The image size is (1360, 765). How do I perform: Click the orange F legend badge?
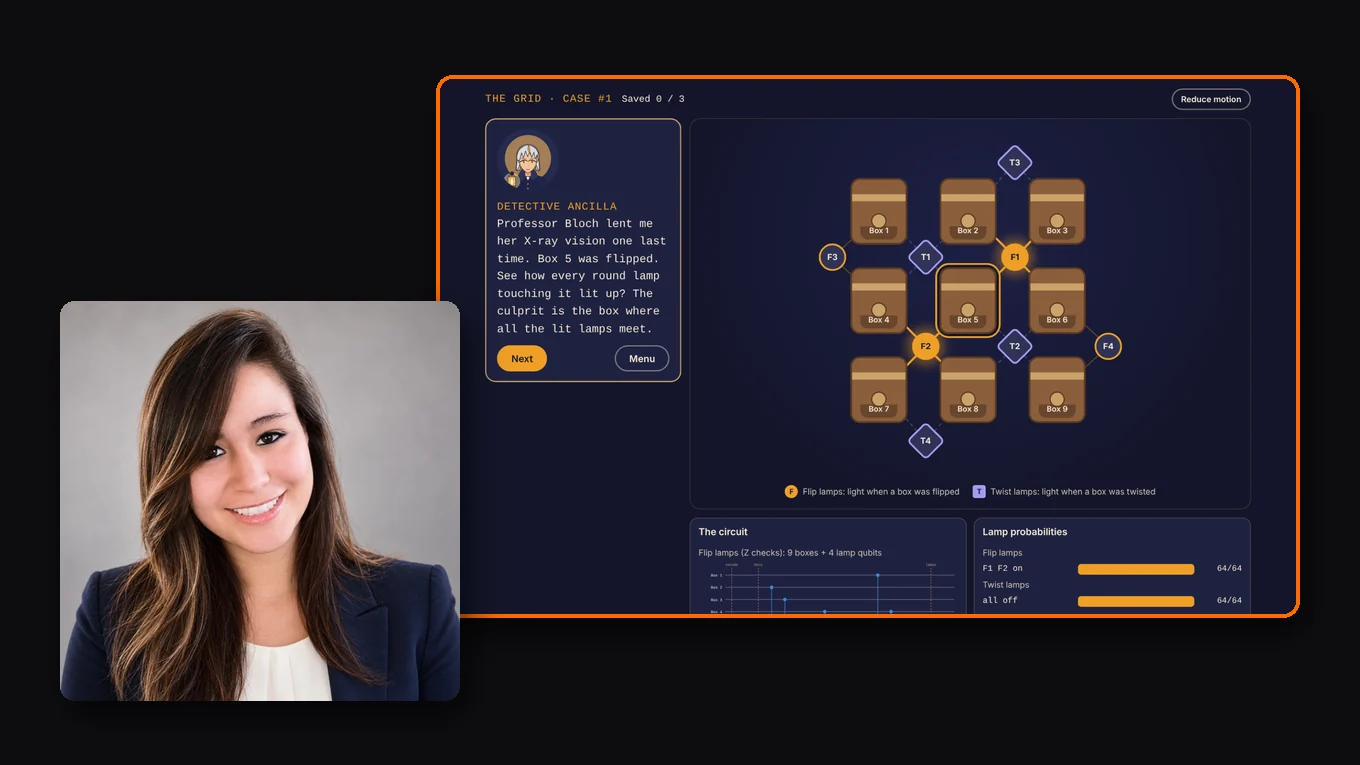[x=791, y=491]
